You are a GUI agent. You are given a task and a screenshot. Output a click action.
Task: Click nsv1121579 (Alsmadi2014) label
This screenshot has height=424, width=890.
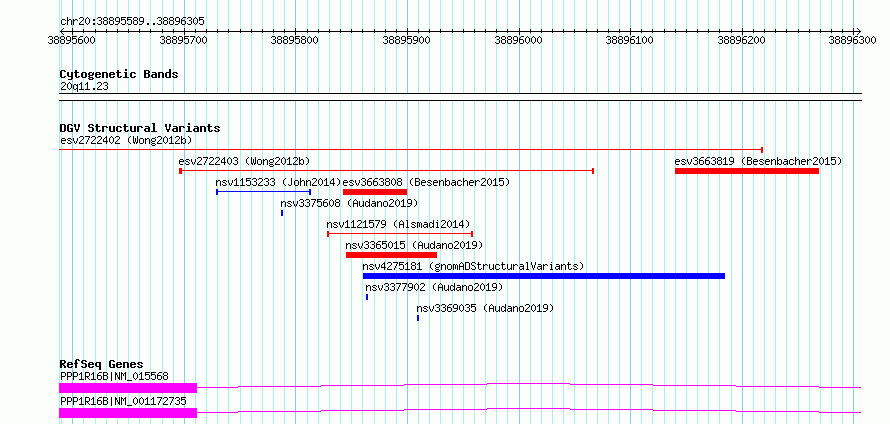(x=398, y=224)
